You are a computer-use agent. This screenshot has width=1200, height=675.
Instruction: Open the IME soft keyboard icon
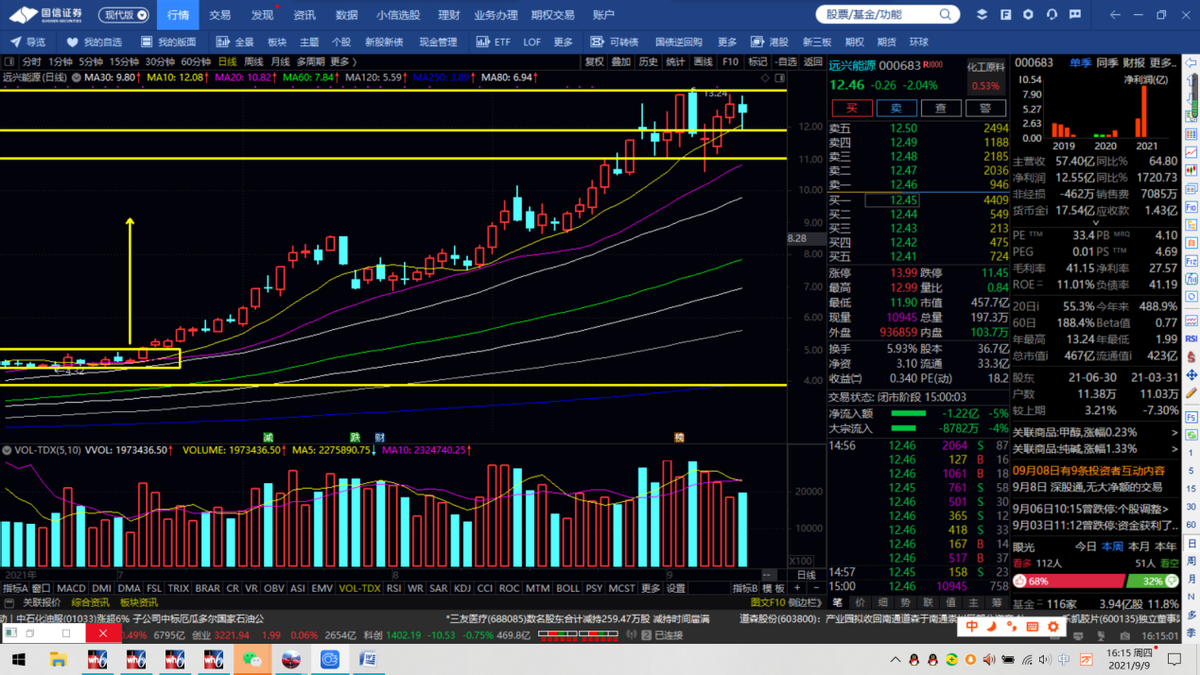click(x=1033, y=626)
